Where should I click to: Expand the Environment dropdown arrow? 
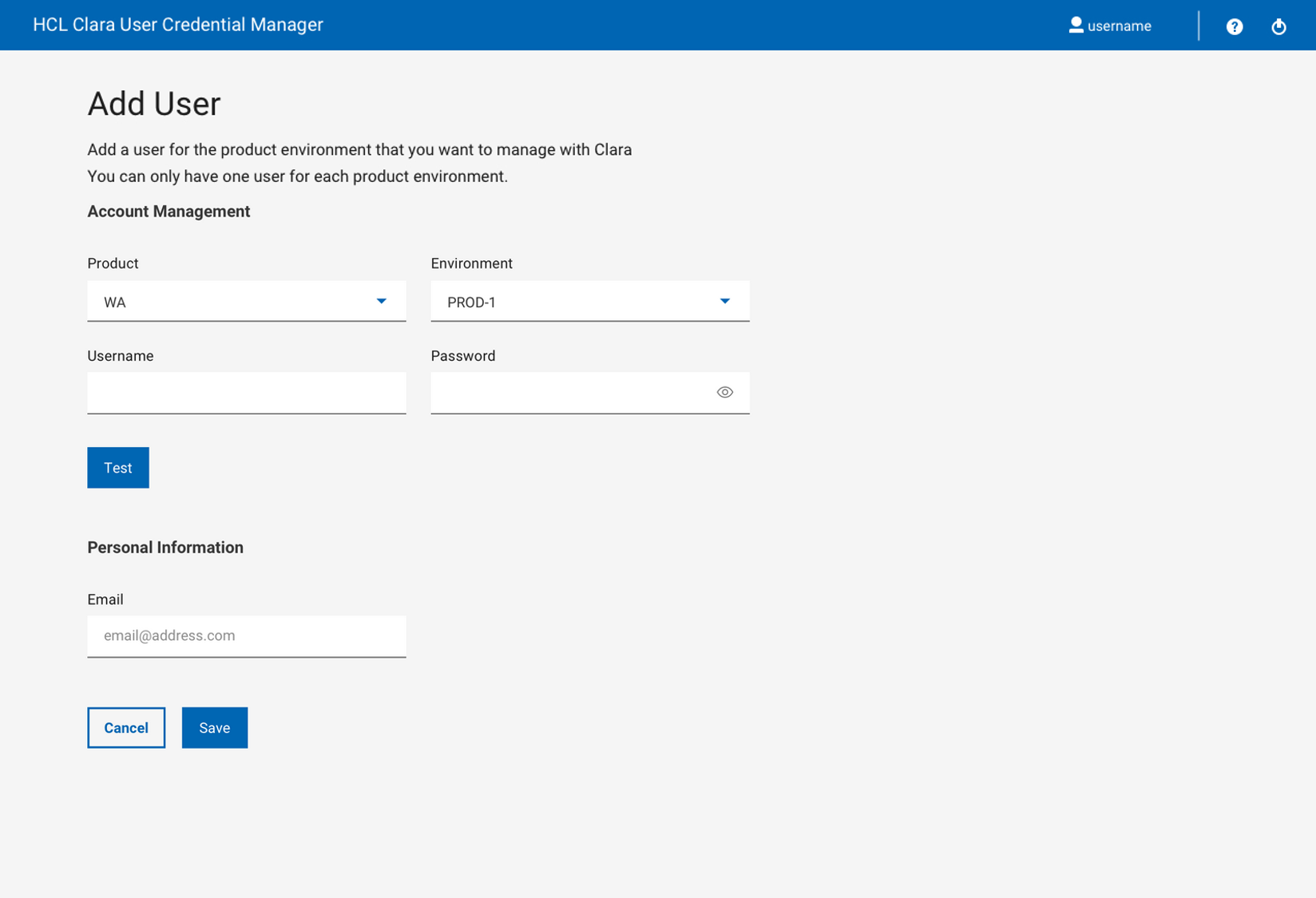pos(725,301)
